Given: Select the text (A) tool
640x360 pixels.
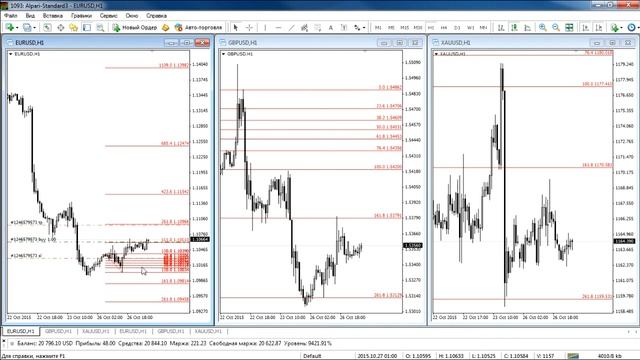Looking at the screenshot, I should pyautogui.click(x=331, y=27).
